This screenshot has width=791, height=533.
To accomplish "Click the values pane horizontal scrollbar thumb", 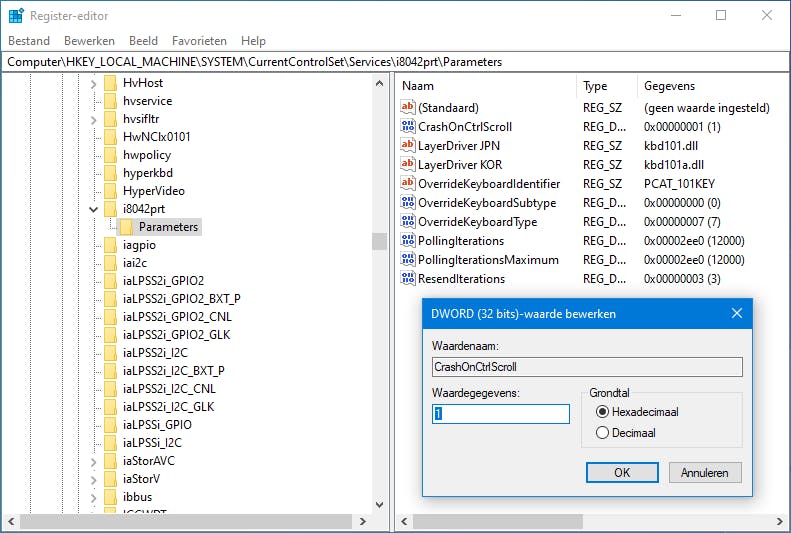I will point(497,521).
